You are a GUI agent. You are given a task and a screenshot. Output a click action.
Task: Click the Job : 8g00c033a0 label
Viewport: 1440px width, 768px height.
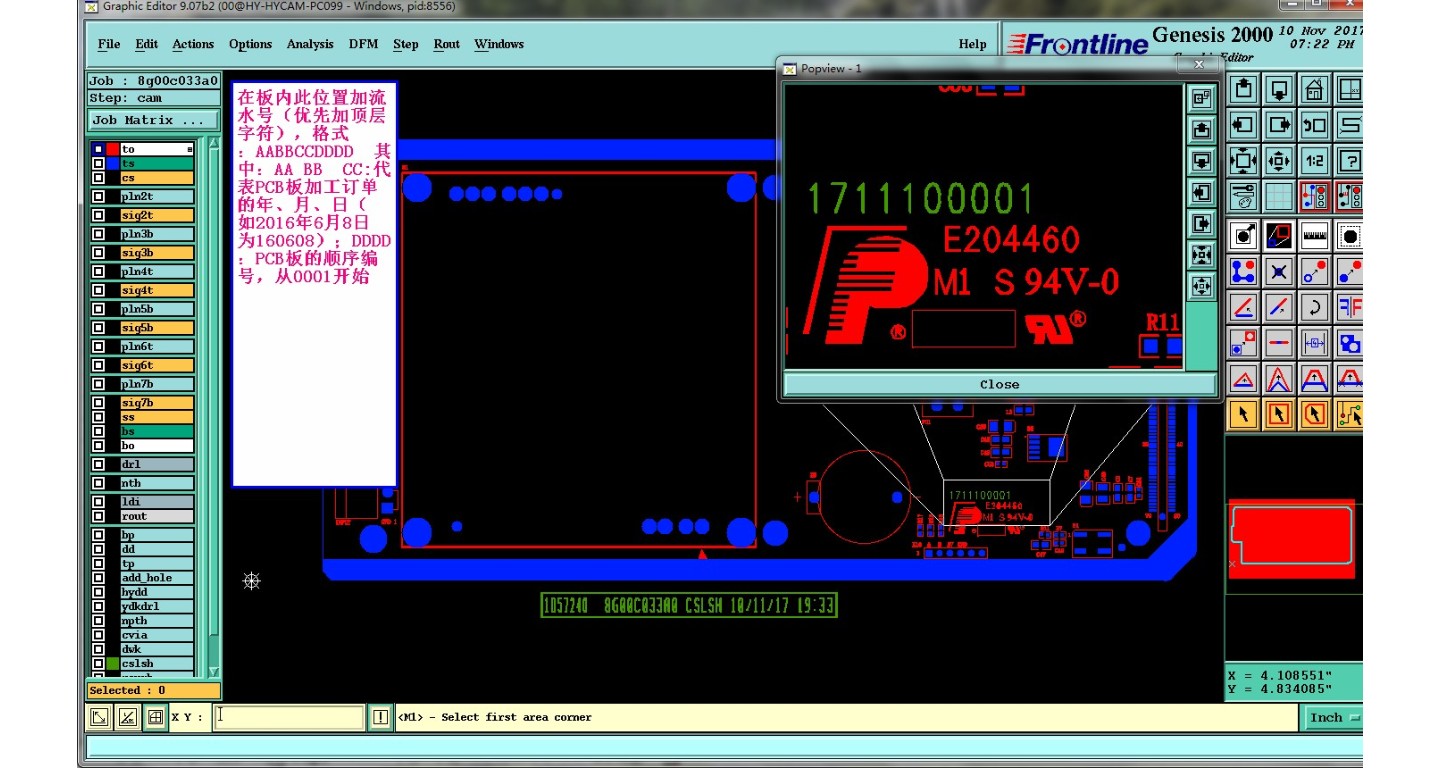pyautogui.click(x=154, y=81)
